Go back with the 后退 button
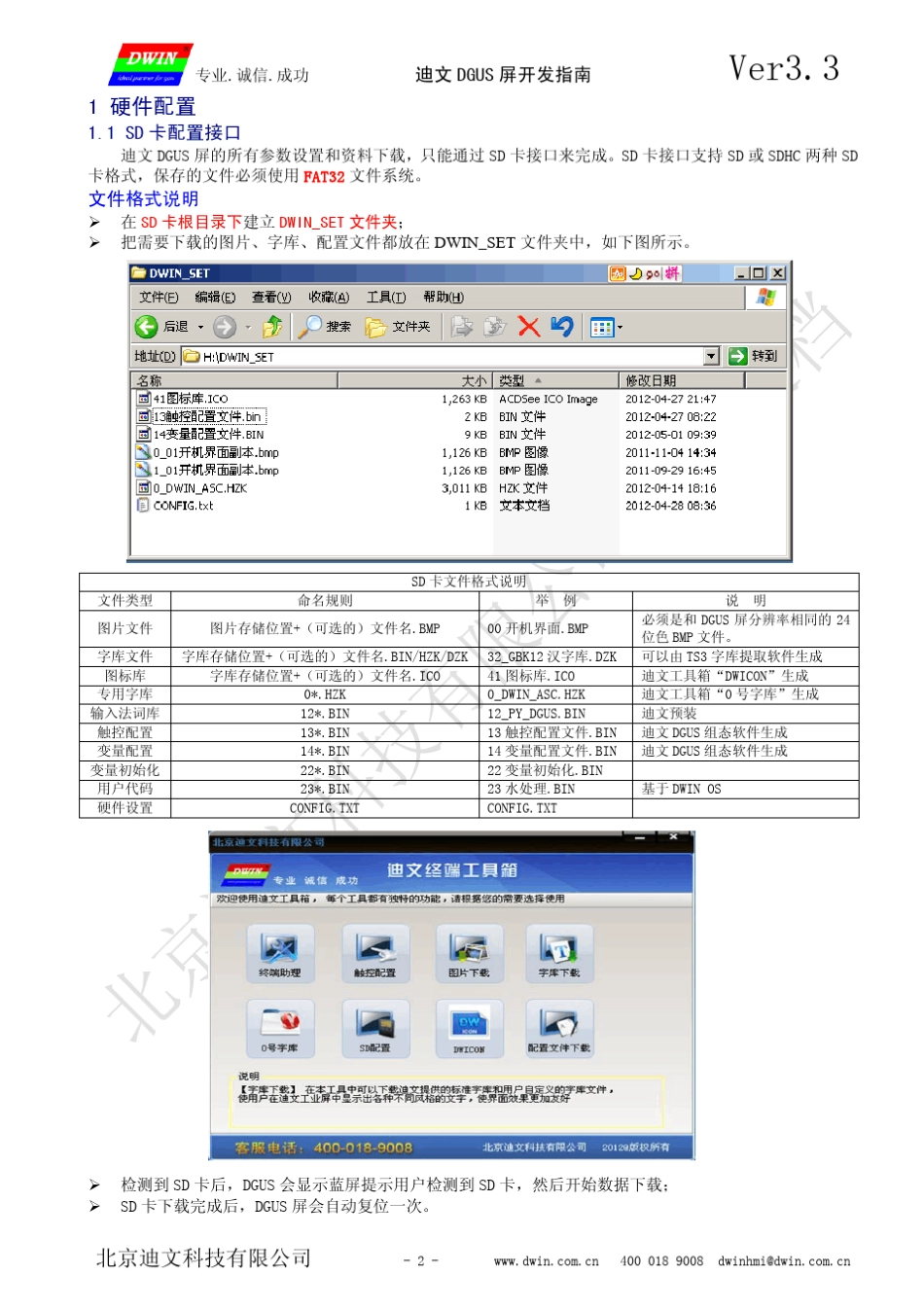Screen dimensions: 924x1308 [x=162, y=327]
